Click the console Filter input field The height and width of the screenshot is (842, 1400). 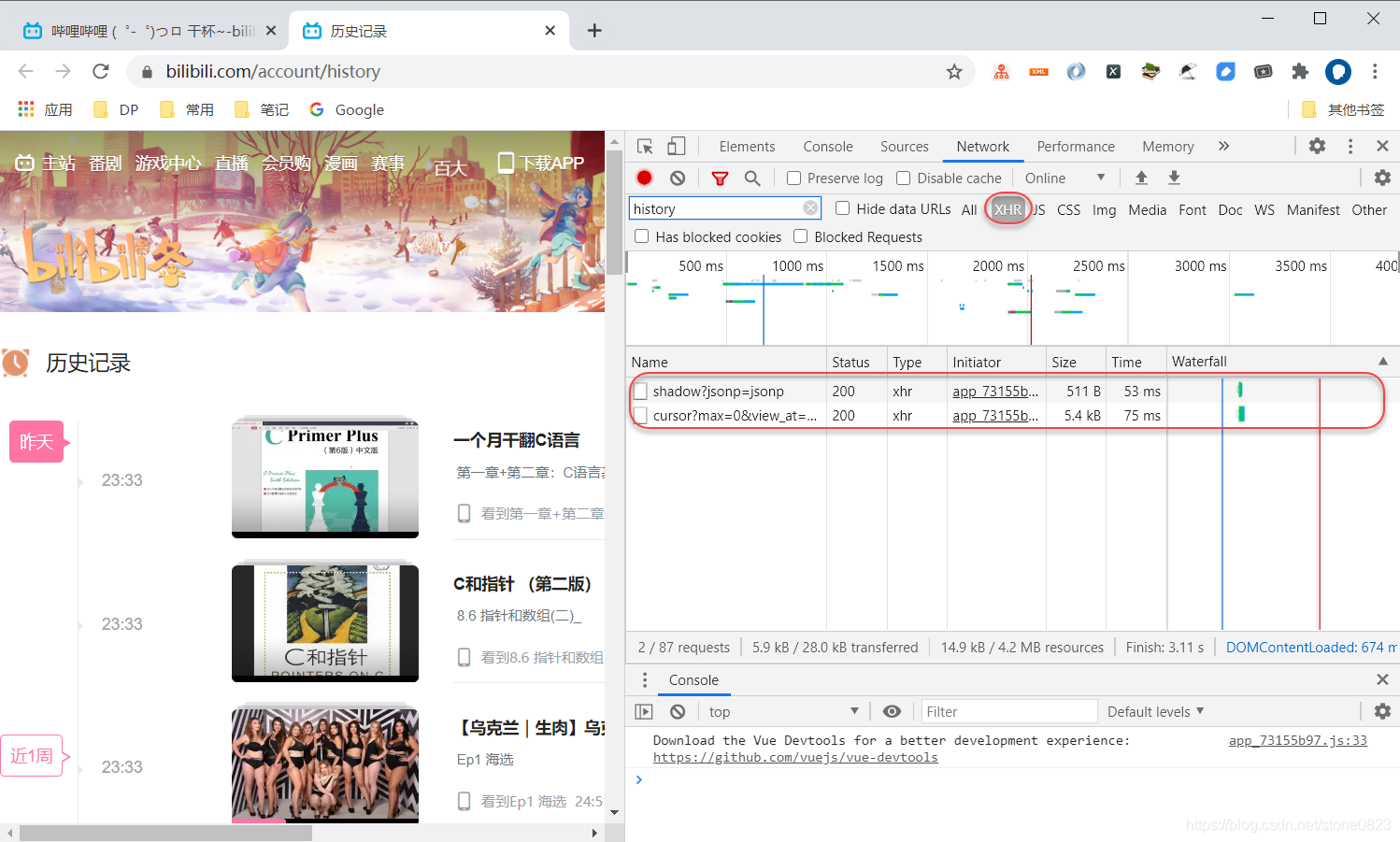1007,711
